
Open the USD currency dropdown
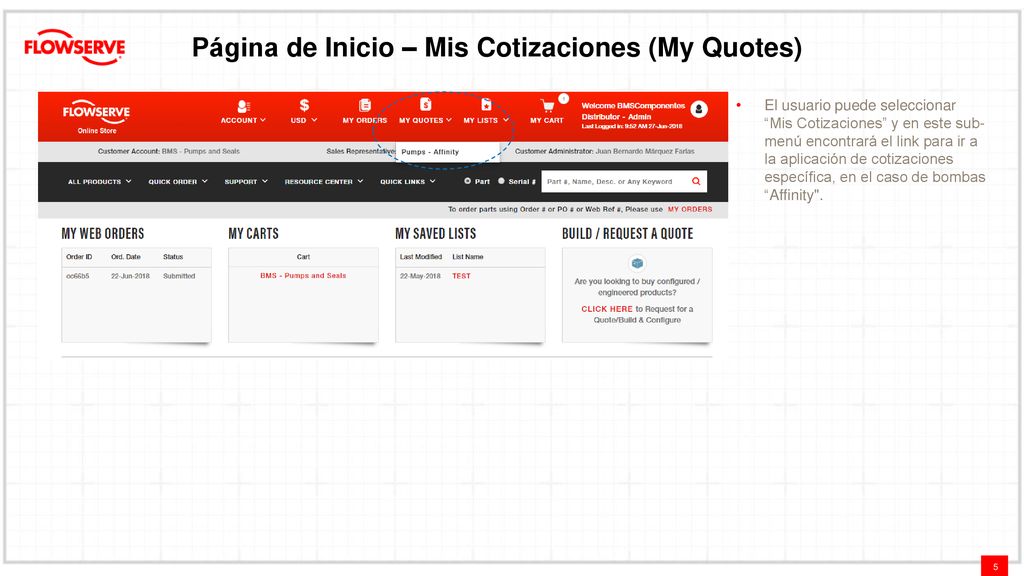pyautogui.click(x=304, y=120)
